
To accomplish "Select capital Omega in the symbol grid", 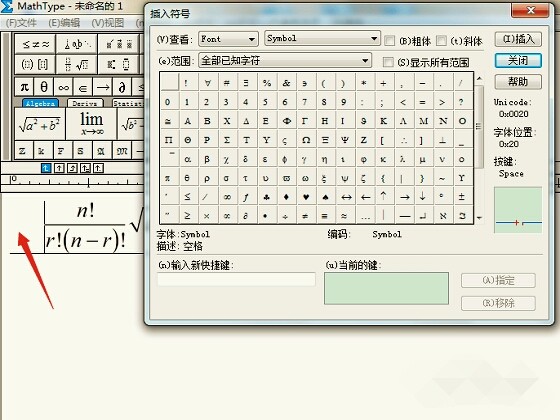I will (x=305, y=140).
